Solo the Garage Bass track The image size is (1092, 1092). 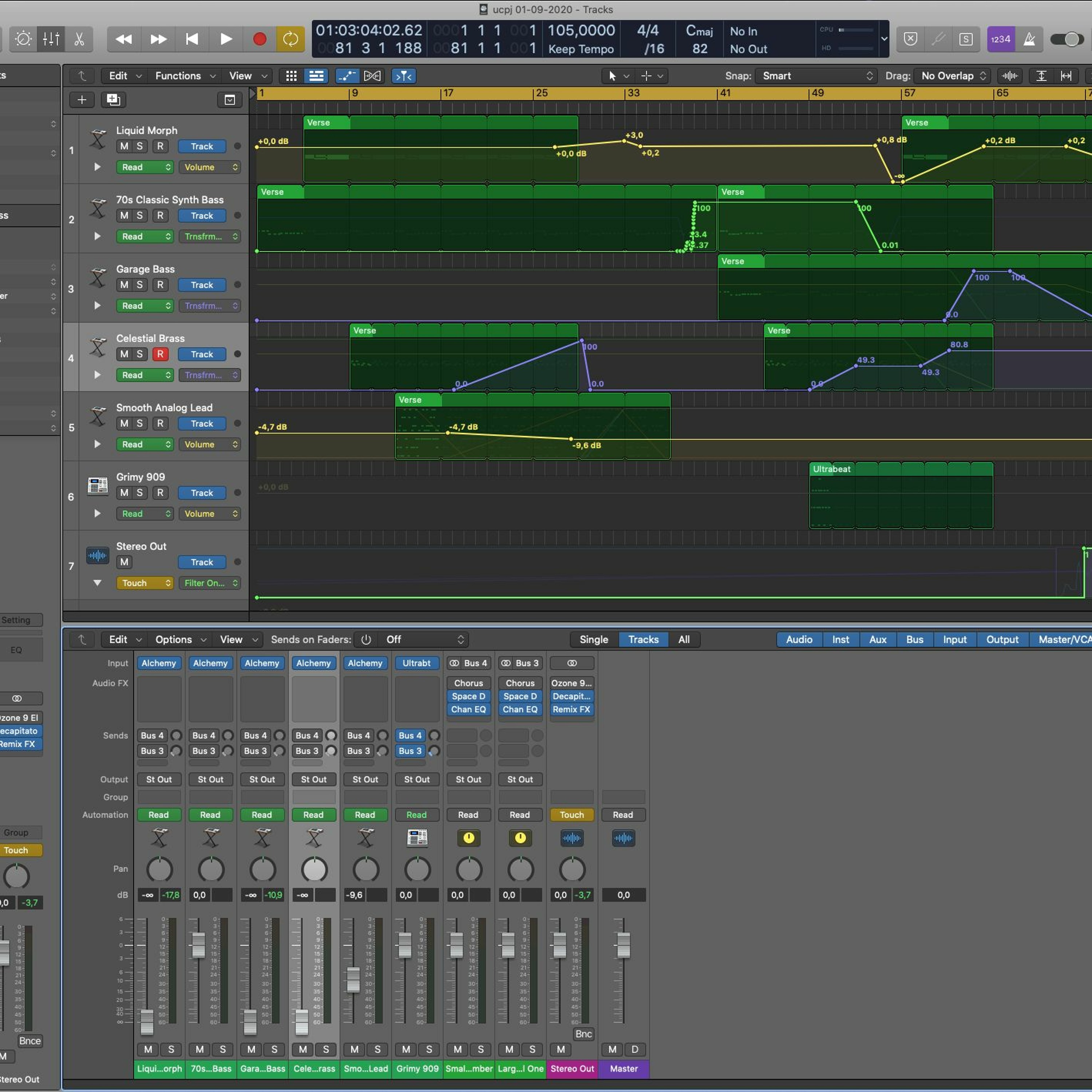[x=140, y=285]
